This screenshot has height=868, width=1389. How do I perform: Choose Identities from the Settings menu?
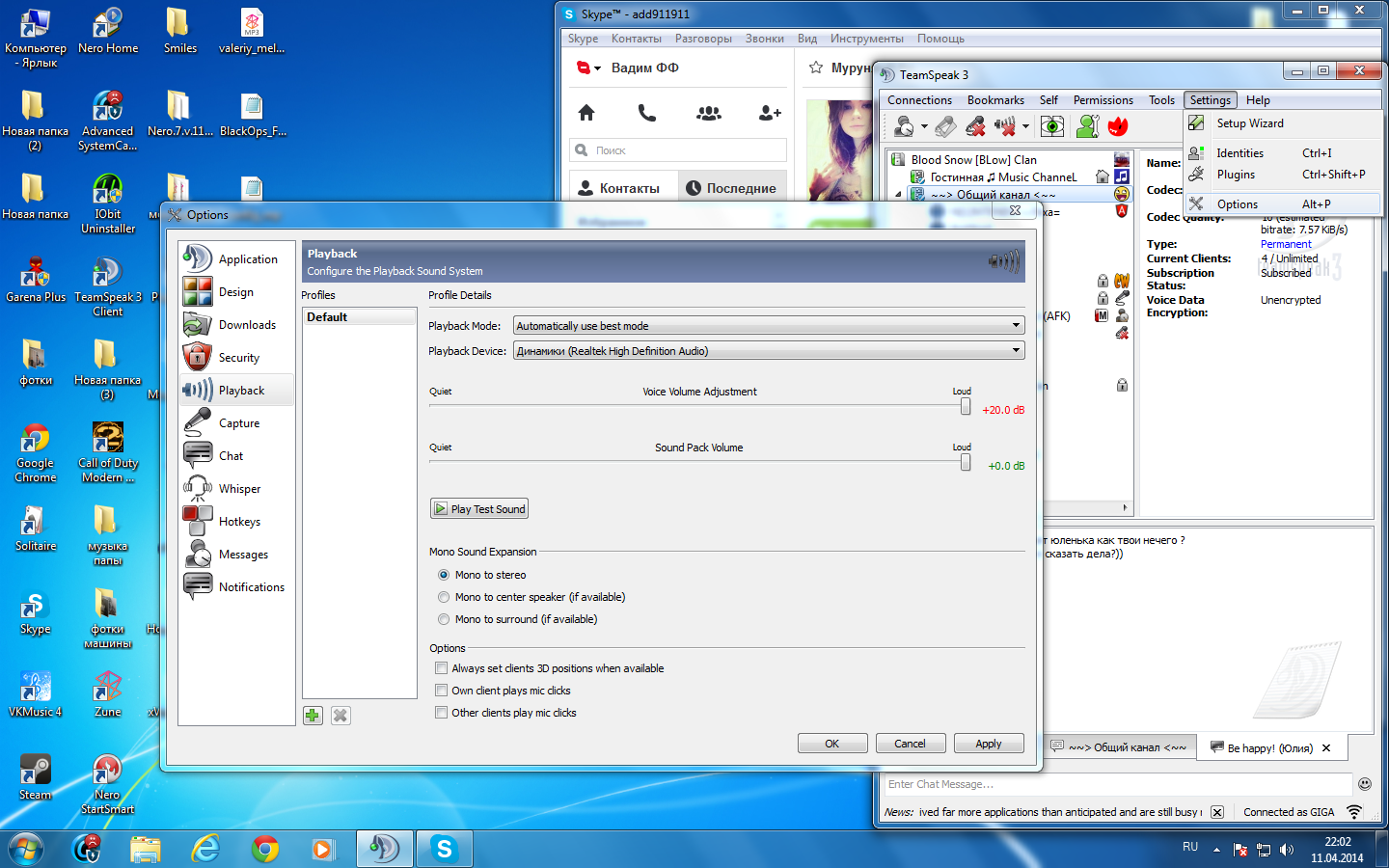1283,153
